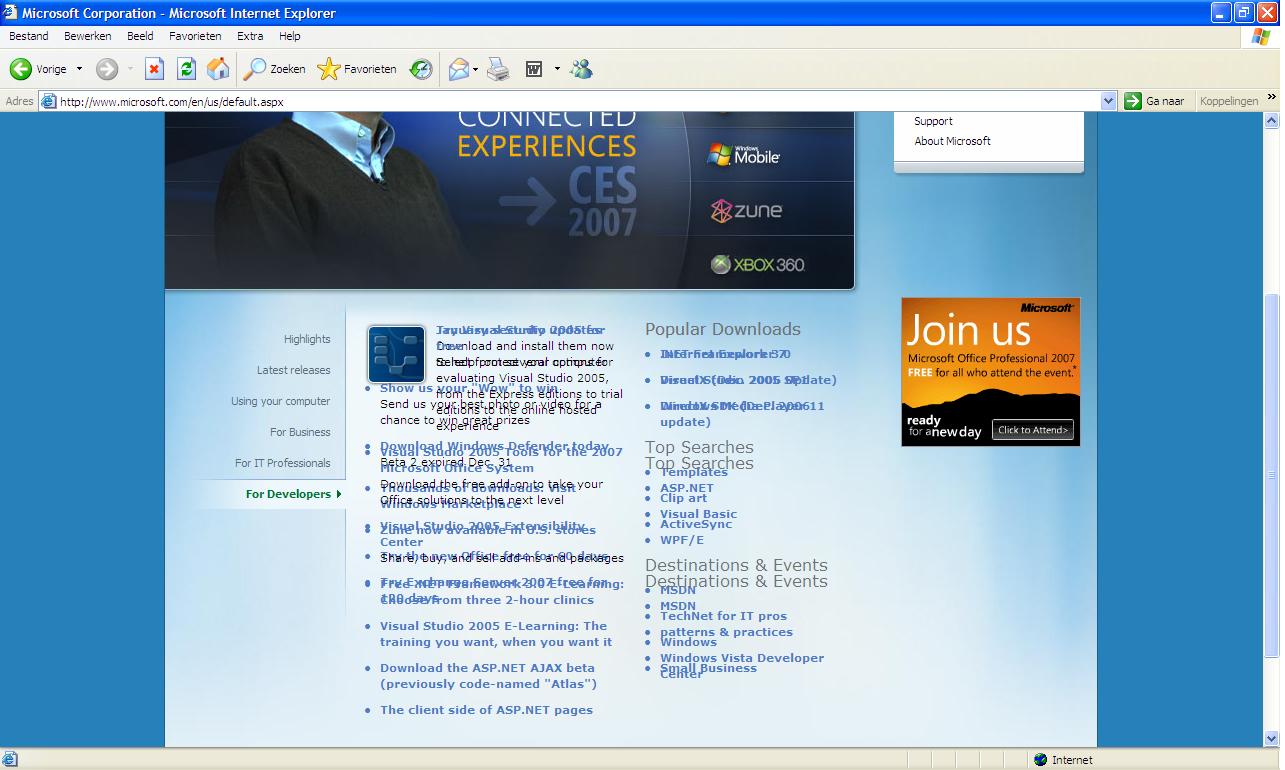The width and height of the screenshot is (1285, 770).
Task: Click the Xbox 360 logo
Action: click(758, 264)
